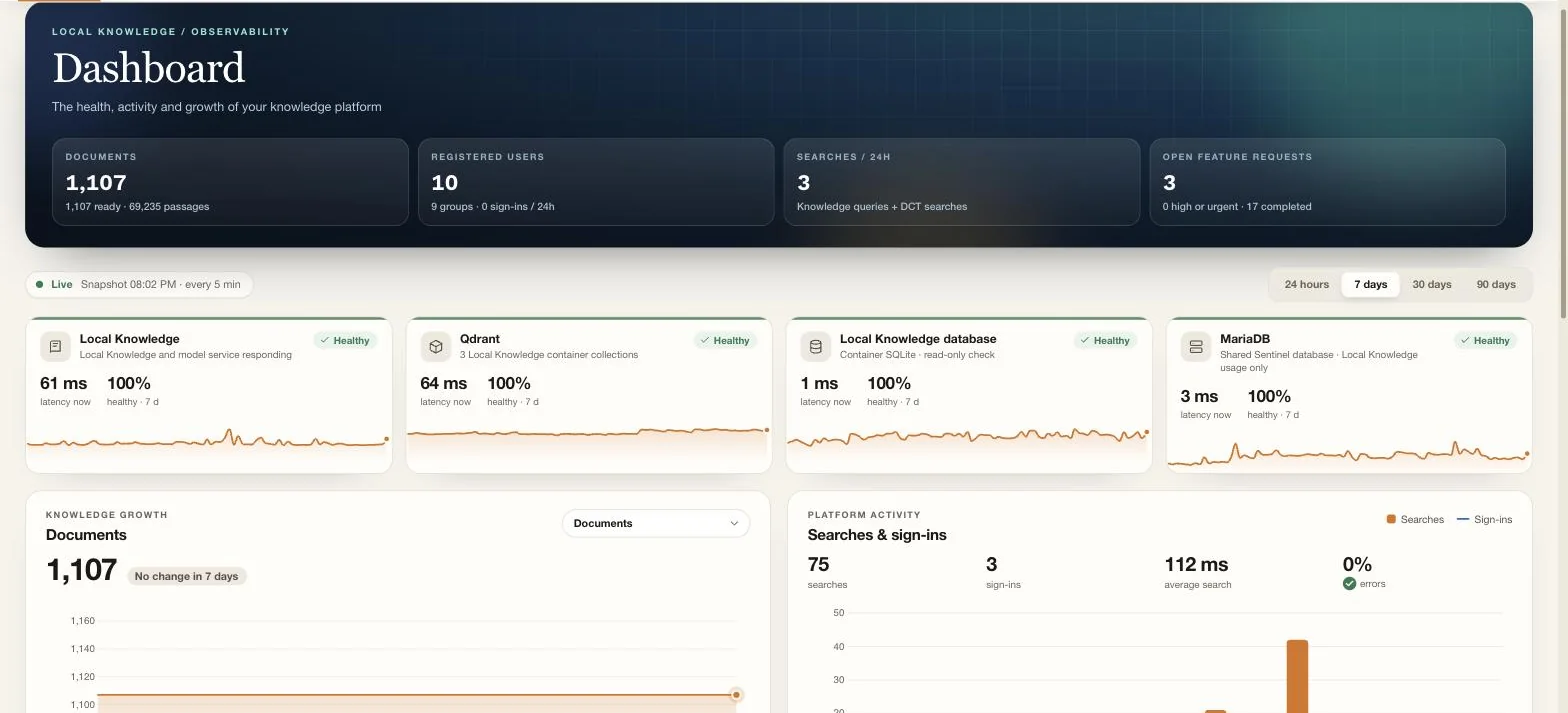Click the 'Searches & sign-ins' chart title
Viewport: 1568px width, 713px height.
877,535
